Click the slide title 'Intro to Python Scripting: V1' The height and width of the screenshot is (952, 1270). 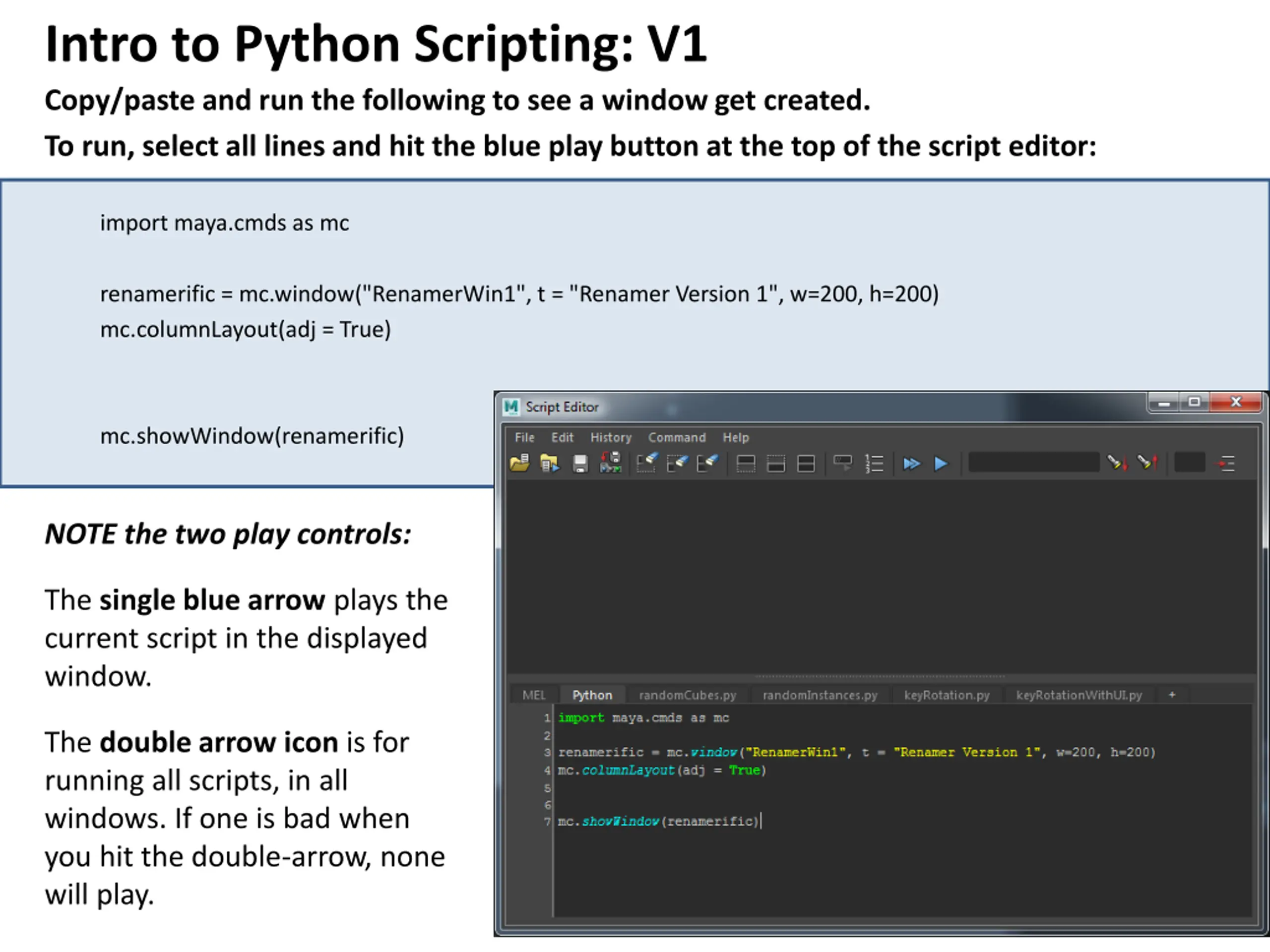[377, 44]
